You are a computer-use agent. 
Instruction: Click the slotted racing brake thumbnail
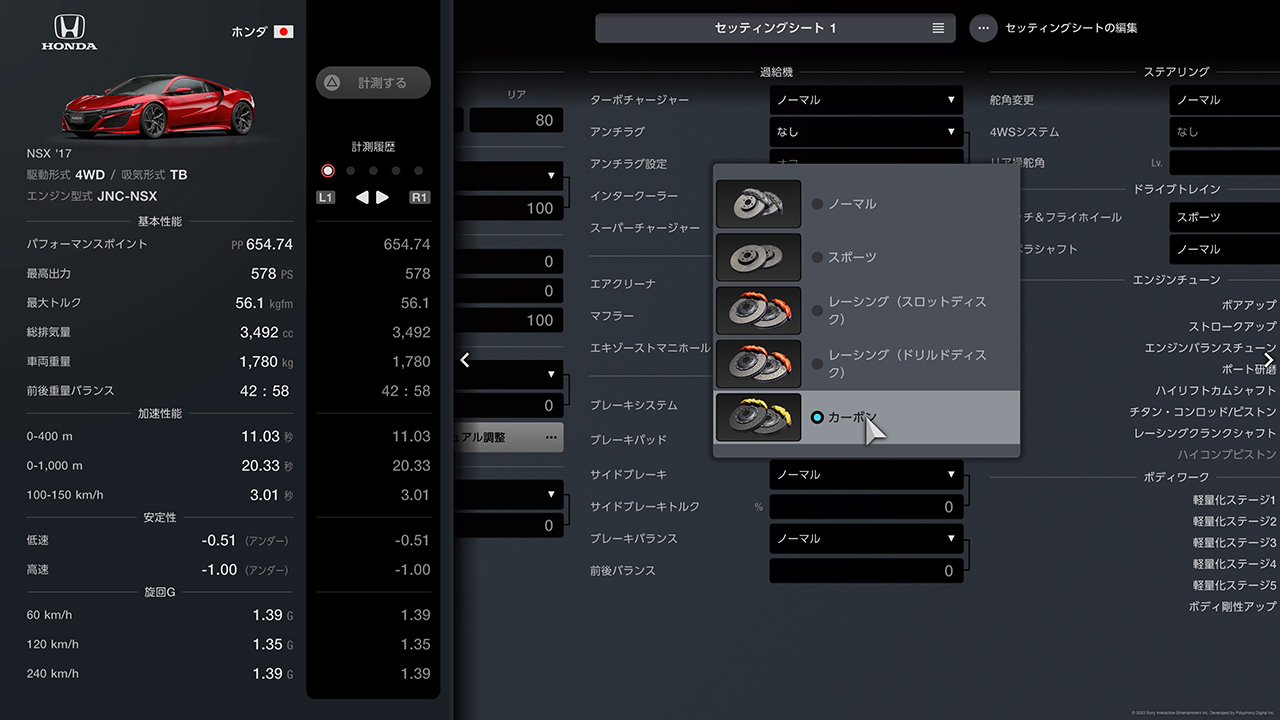tap(759, 310)
